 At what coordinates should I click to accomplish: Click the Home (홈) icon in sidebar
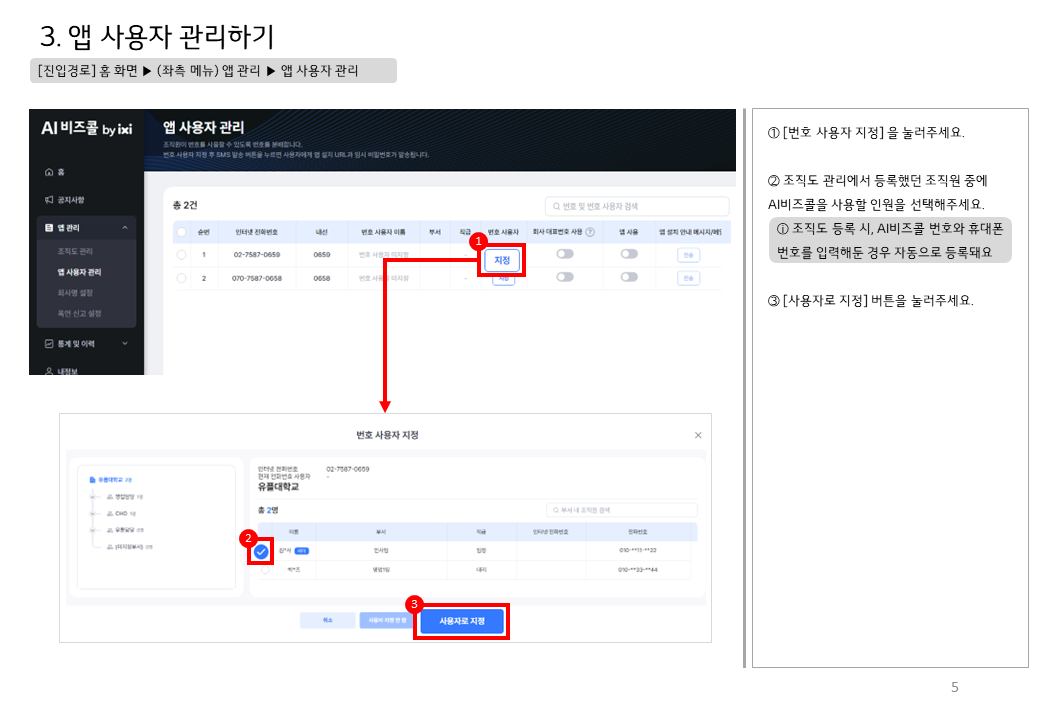(49, 173)
